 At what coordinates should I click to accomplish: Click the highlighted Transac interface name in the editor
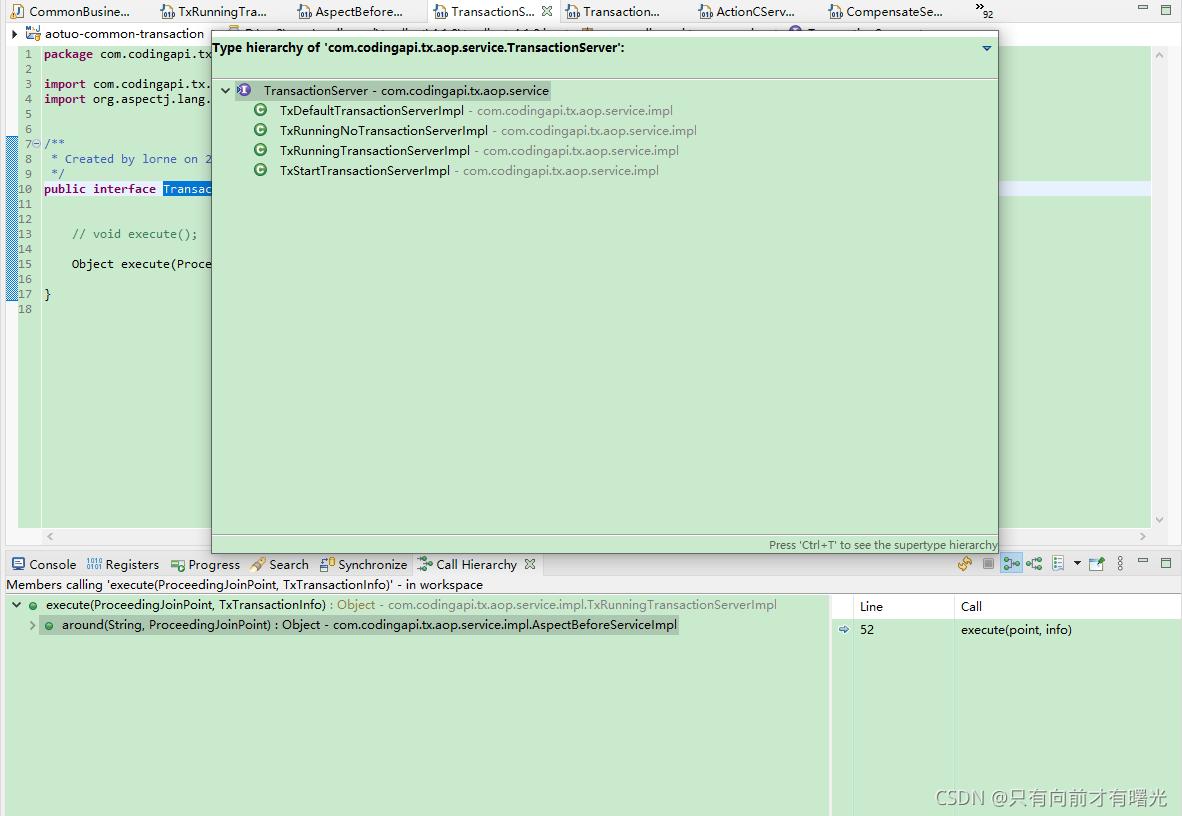point(187,189)
